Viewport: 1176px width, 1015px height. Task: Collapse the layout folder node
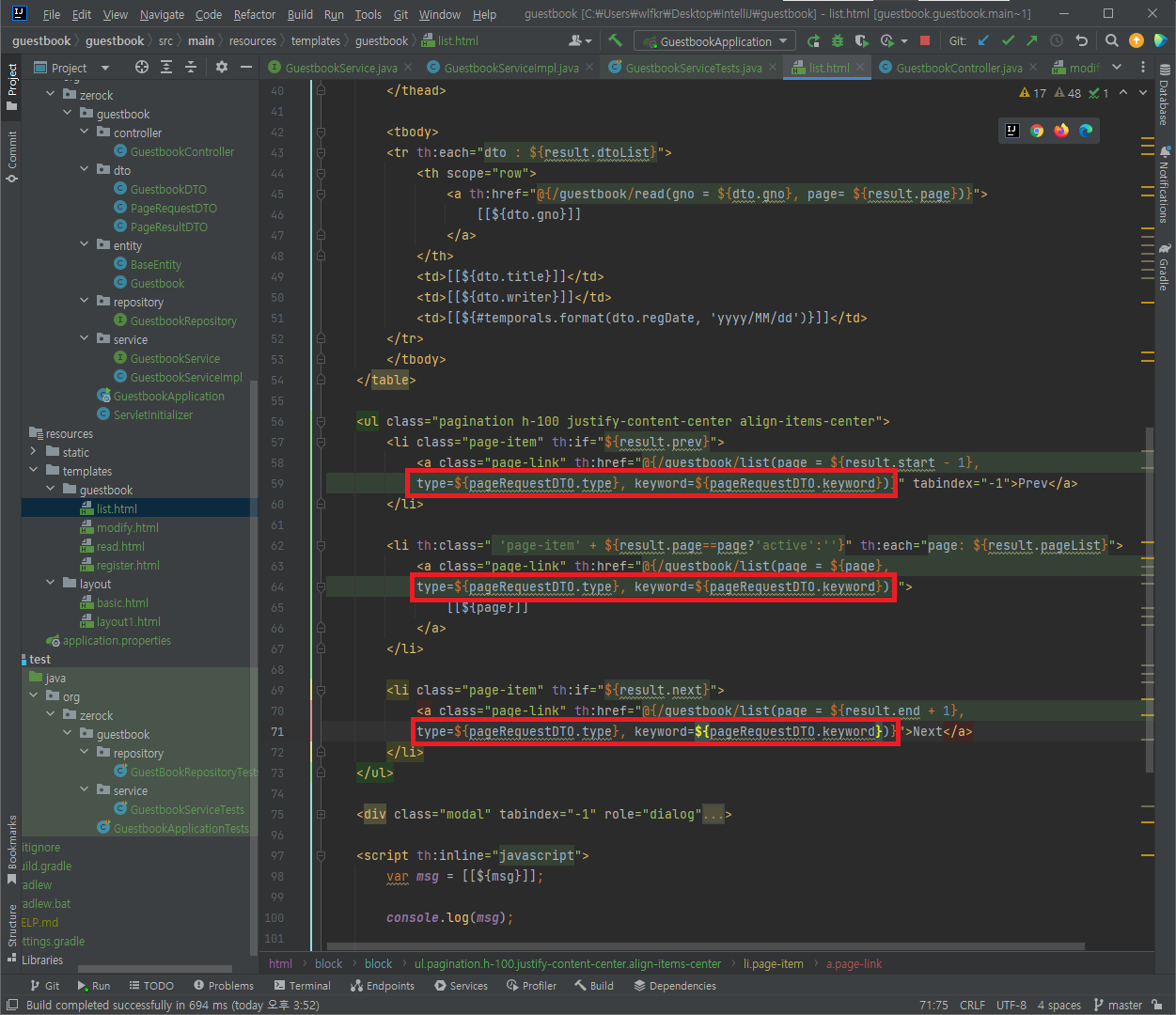click(51, 584)
